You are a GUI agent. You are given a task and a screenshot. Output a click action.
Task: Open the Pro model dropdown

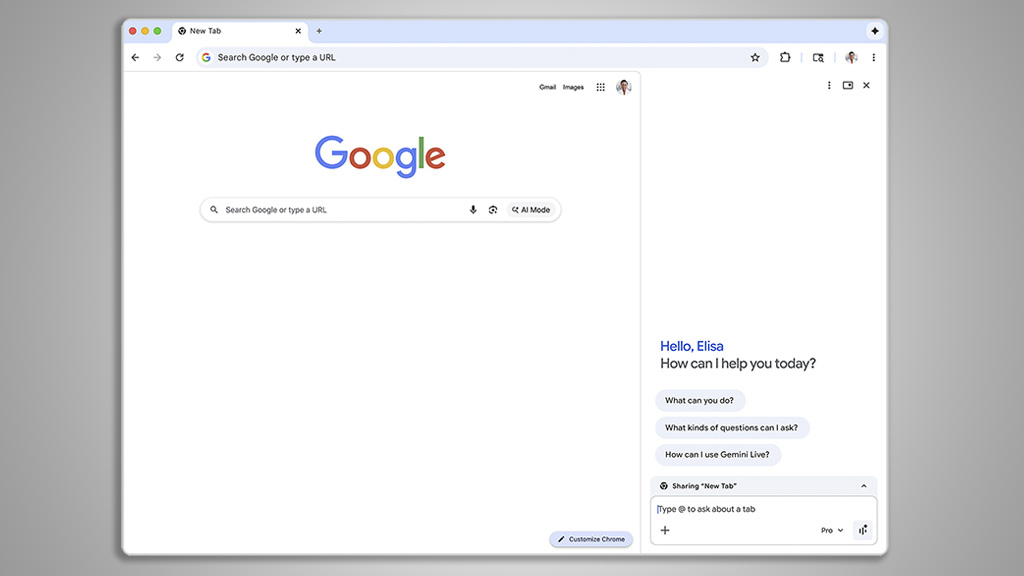click(832, 530)
